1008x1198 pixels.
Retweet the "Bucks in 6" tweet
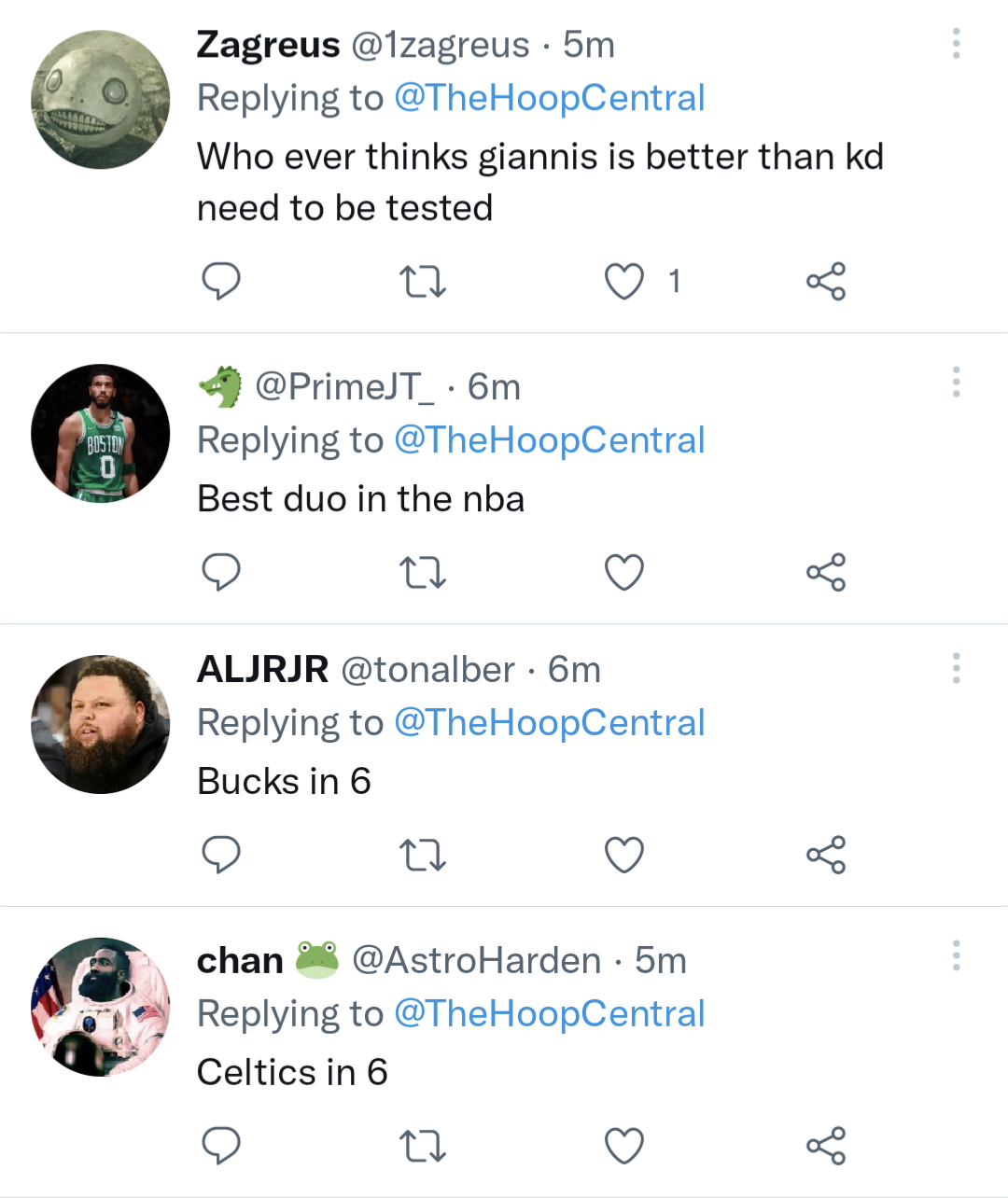coord(422,855)
